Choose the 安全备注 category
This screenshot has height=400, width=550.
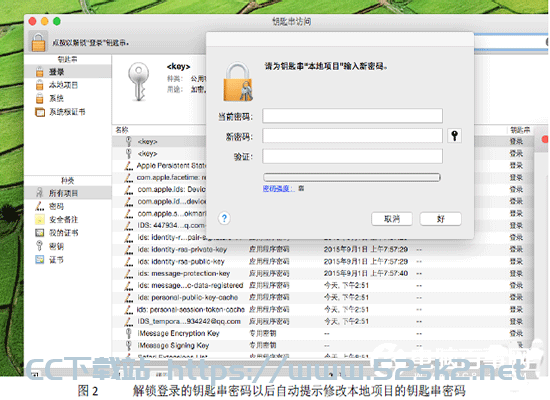(68, 219)
